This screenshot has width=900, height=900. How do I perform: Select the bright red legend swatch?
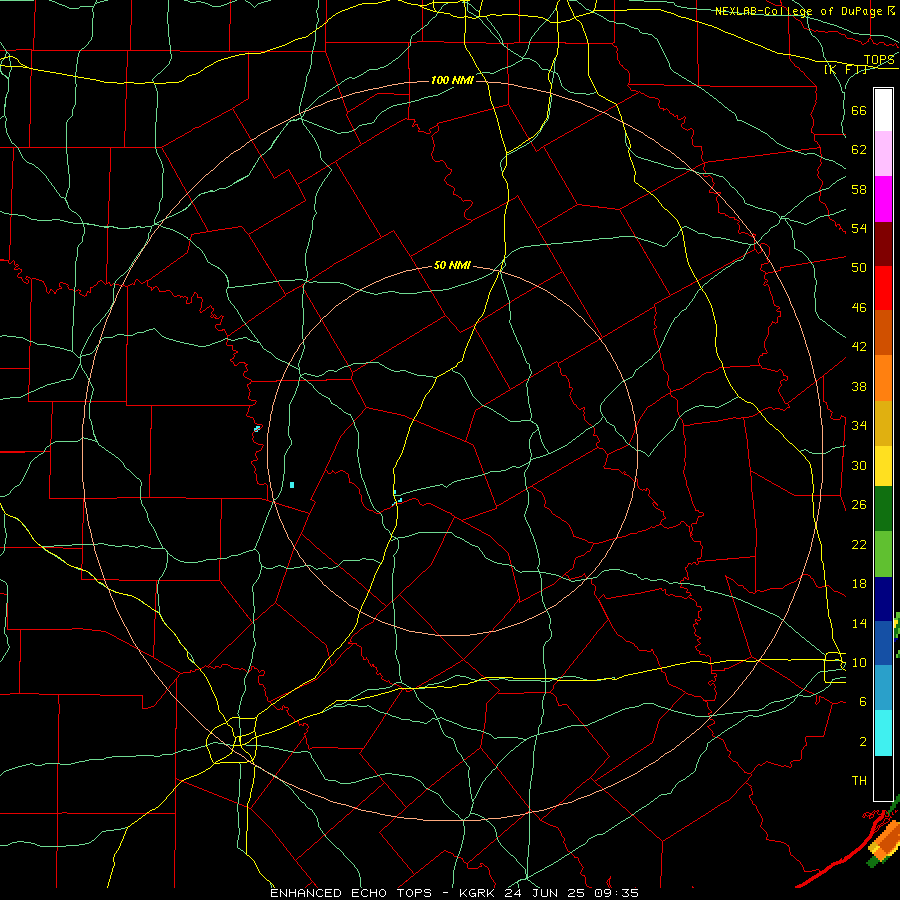[883, 288]
